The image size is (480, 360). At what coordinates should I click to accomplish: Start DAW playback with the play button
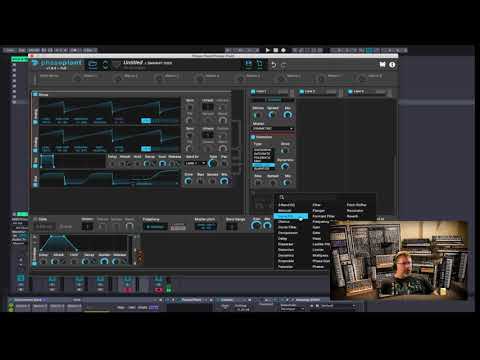coord(267,50)
